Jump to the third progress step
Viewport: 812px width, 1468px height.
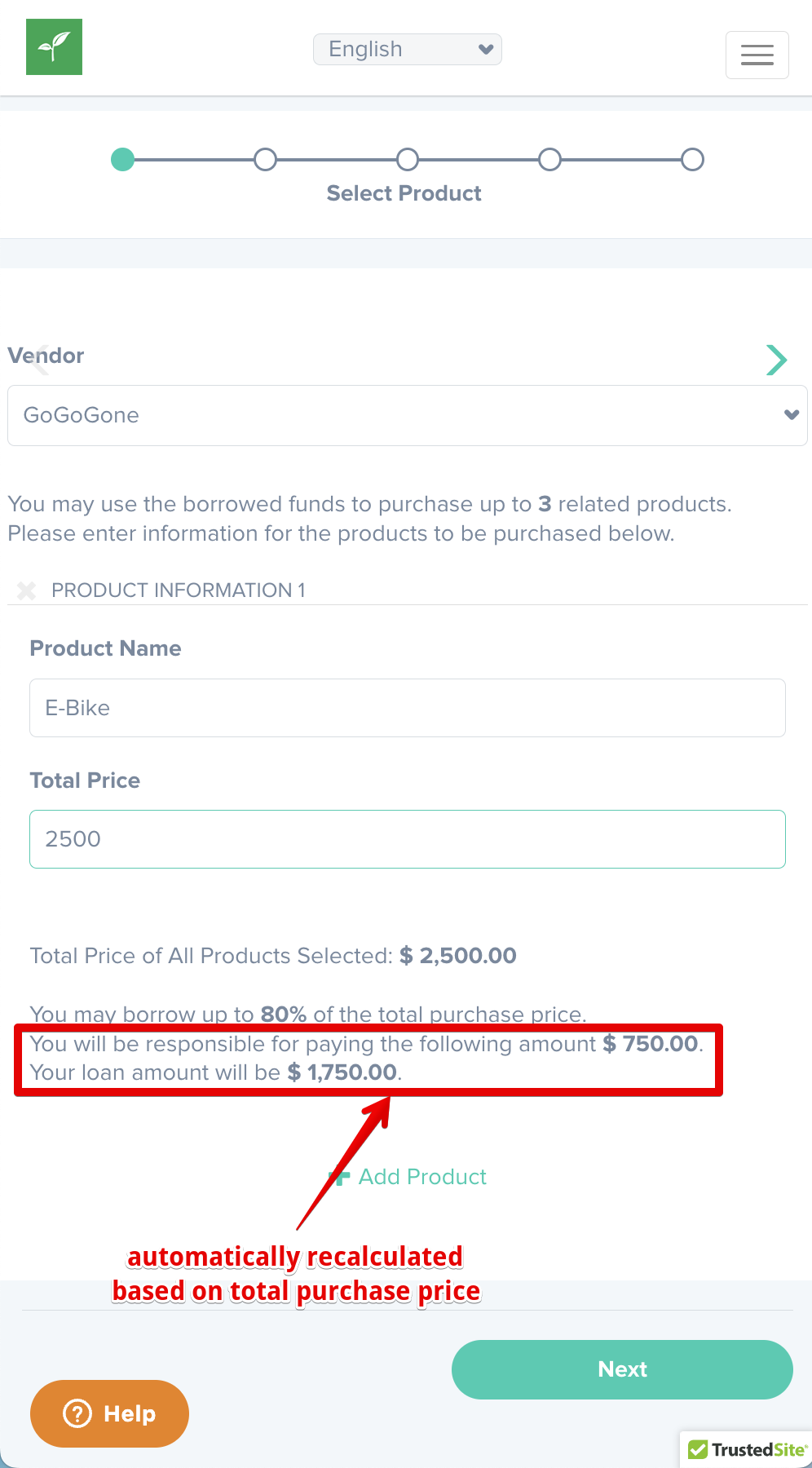pyautogui.click(x=408, y=159)
